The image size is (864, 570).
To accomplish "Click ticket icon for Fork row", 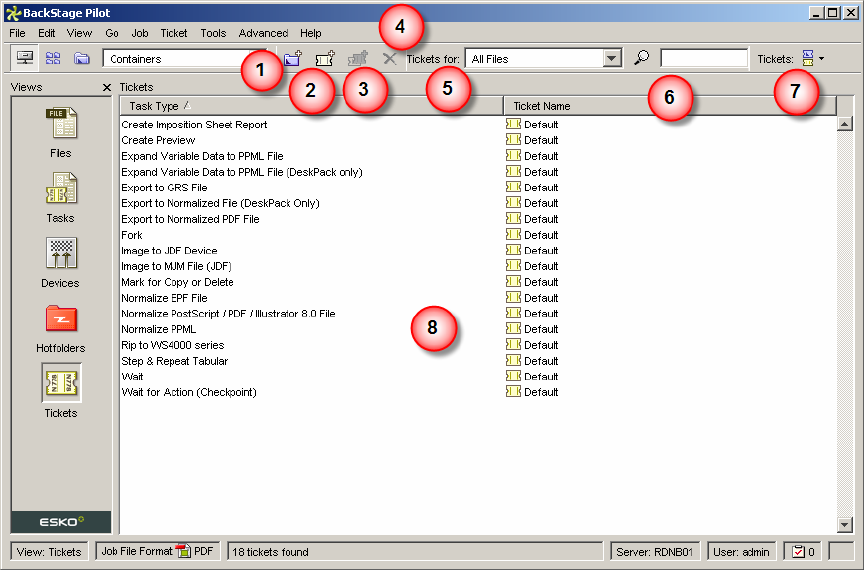I will pyautogui.click(x=513, y=234).
